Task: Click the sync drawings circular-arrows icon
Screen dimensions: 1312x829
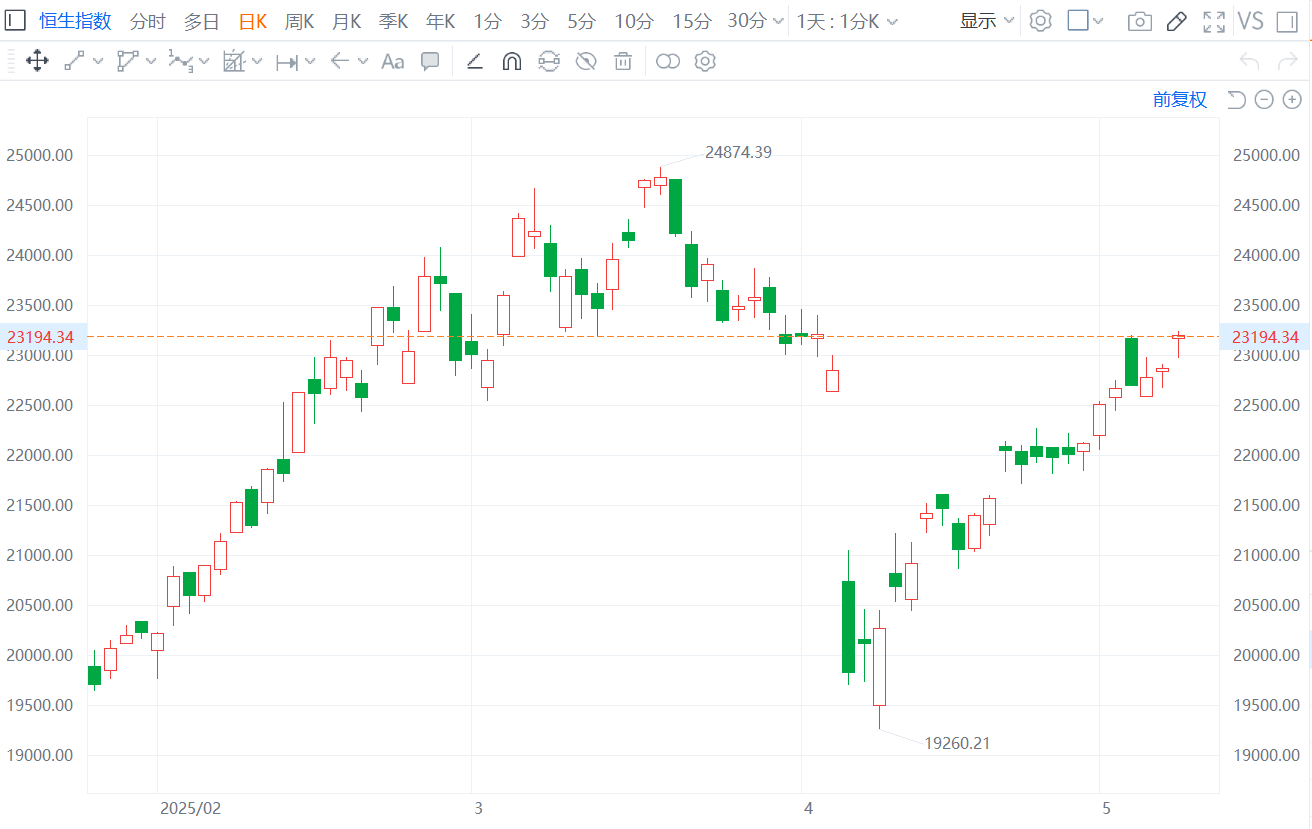Action: tap(549, 62)
